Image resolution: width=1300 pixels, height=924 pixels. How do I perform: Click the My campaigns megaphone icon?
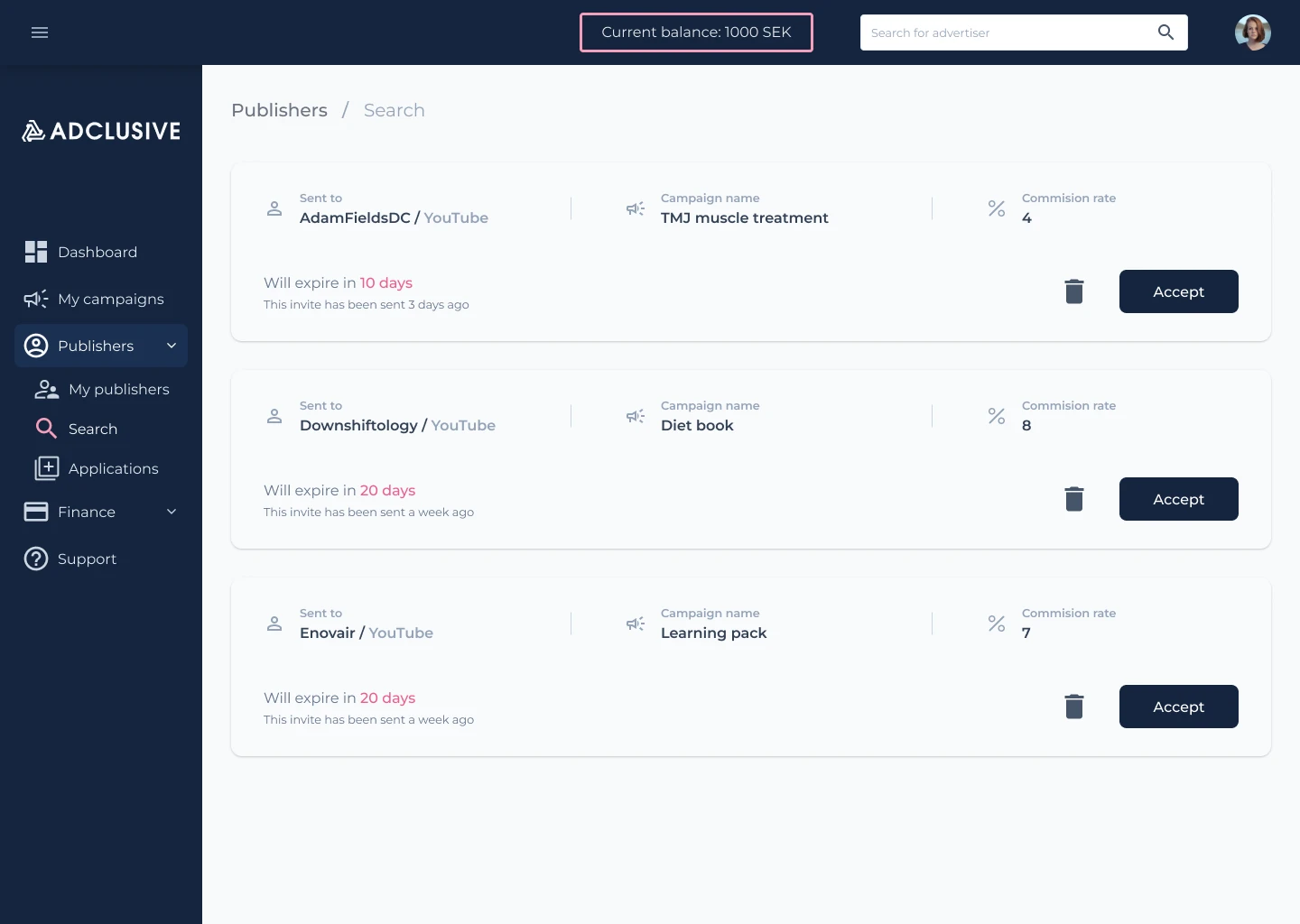tap(36, 299)
